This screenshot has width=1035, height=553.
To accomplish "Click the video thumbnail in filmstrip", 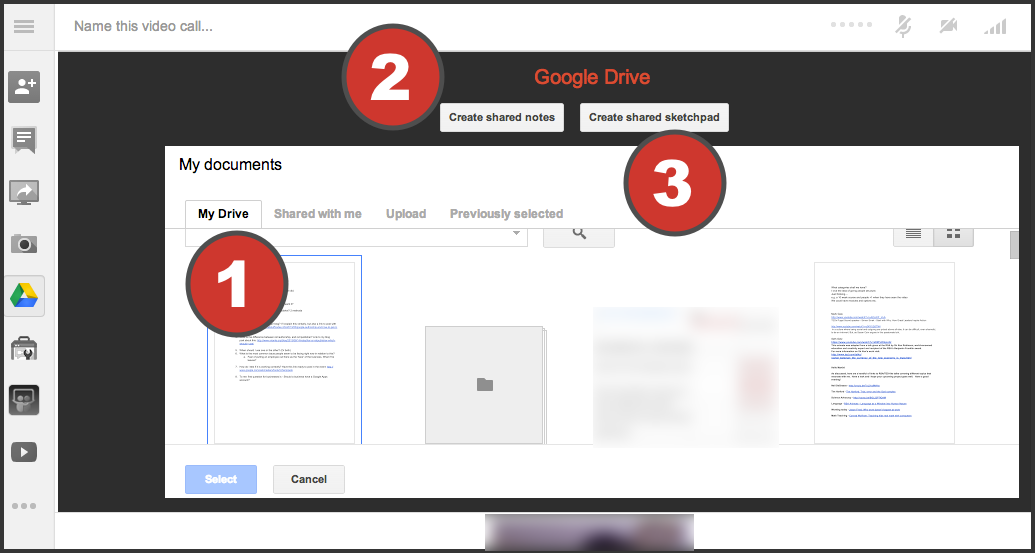I will point(589,532).
